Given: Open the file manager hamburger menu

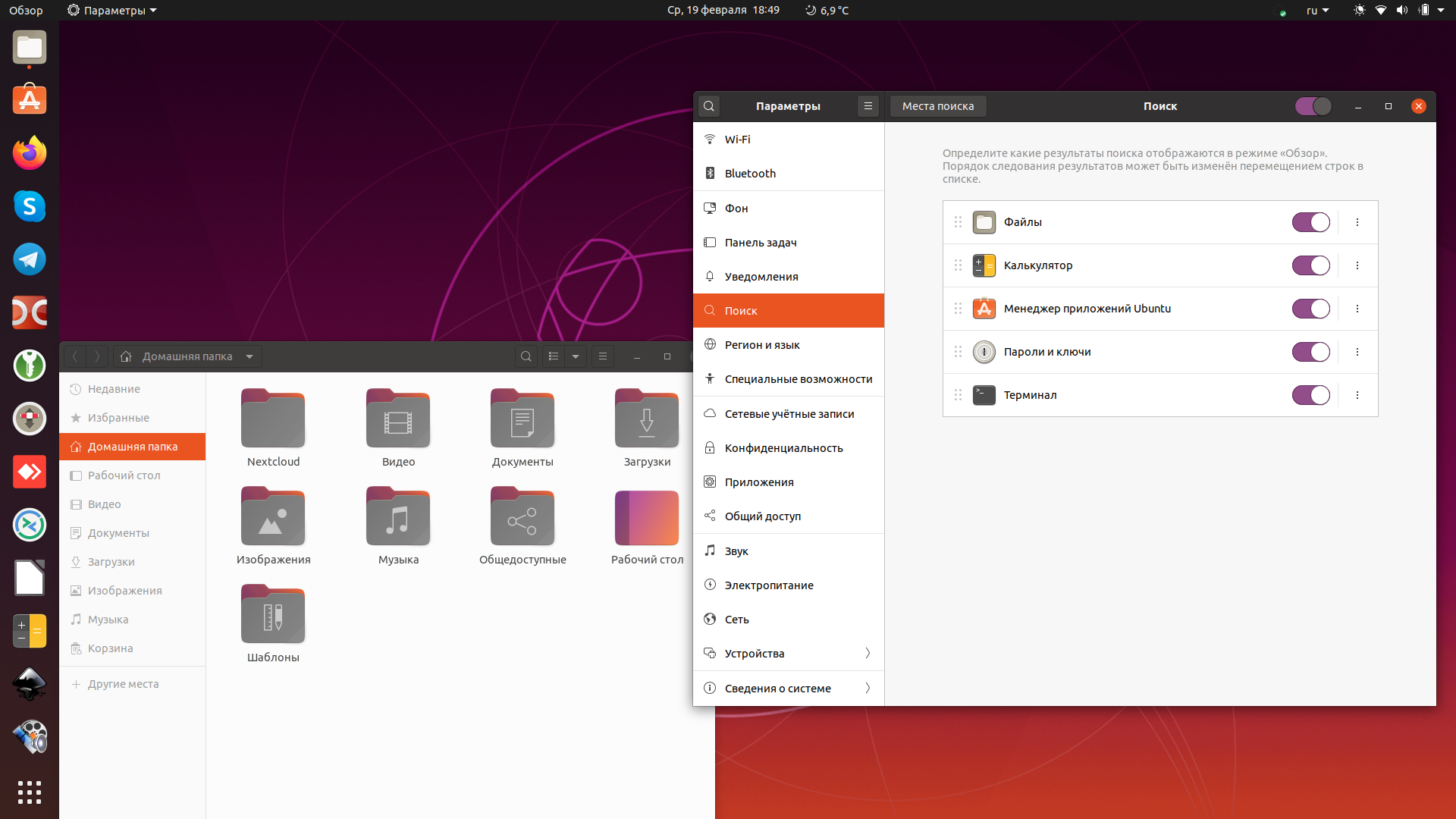Looking at the screenshot, I should 603,356.
